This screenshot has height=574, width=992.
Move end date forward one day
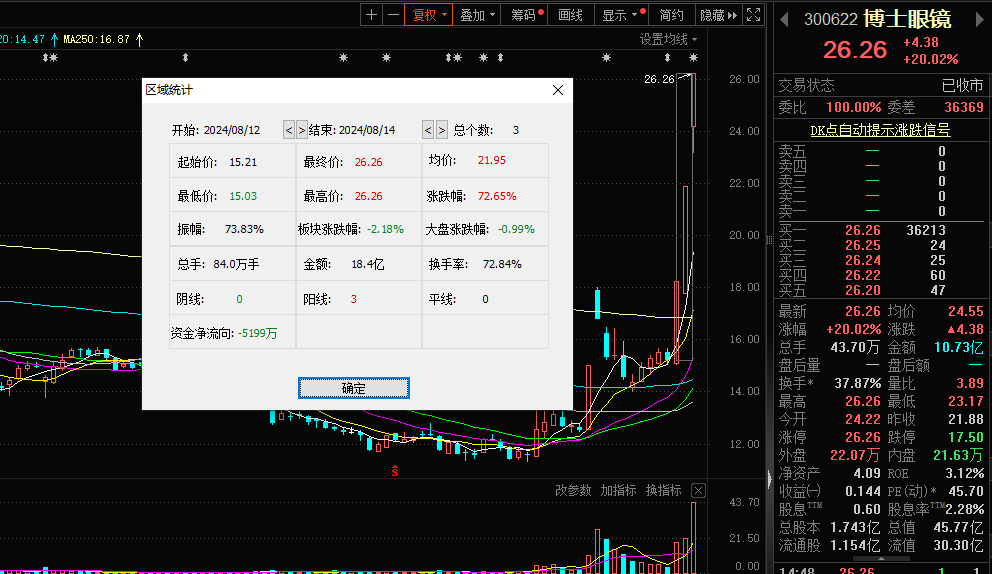coord(442,130)
